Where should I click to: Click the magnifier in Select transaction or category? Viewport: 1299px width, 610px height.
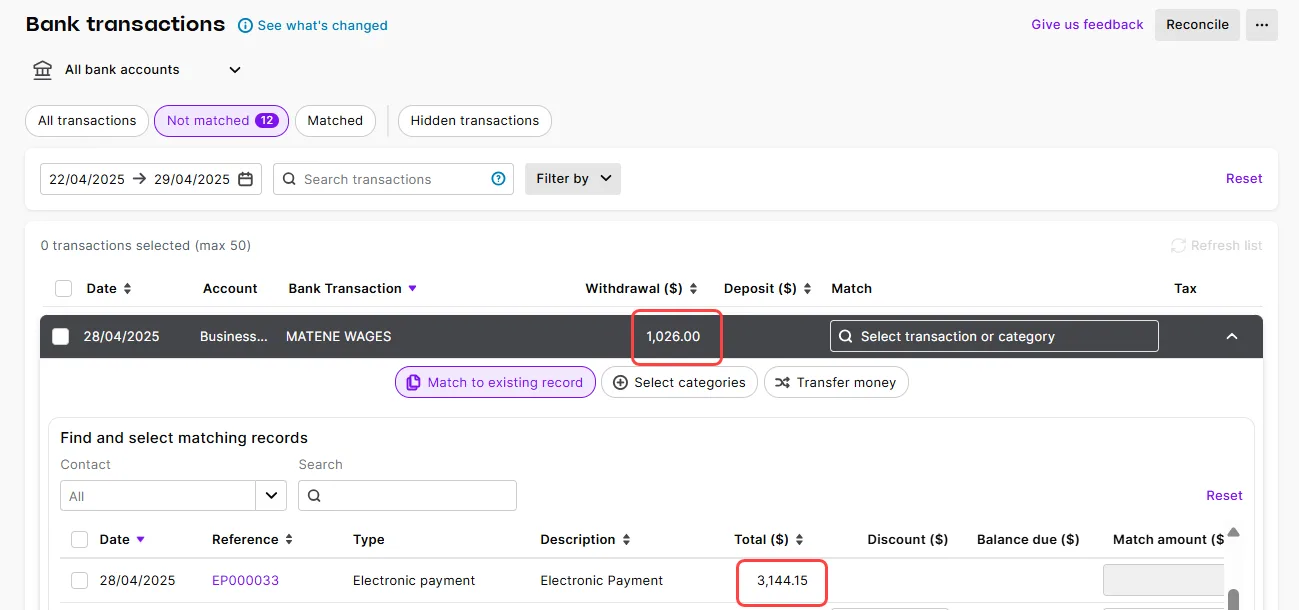845,336
